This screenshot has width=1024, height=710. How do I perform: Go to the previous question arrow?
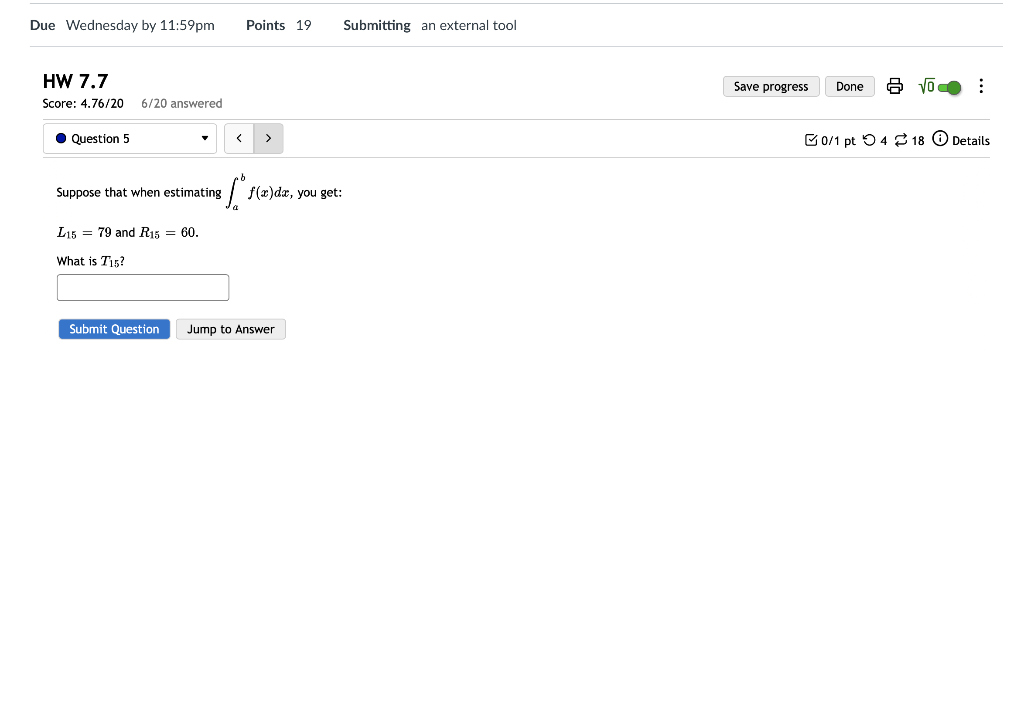pyautogui.click(x=239, y=138)
